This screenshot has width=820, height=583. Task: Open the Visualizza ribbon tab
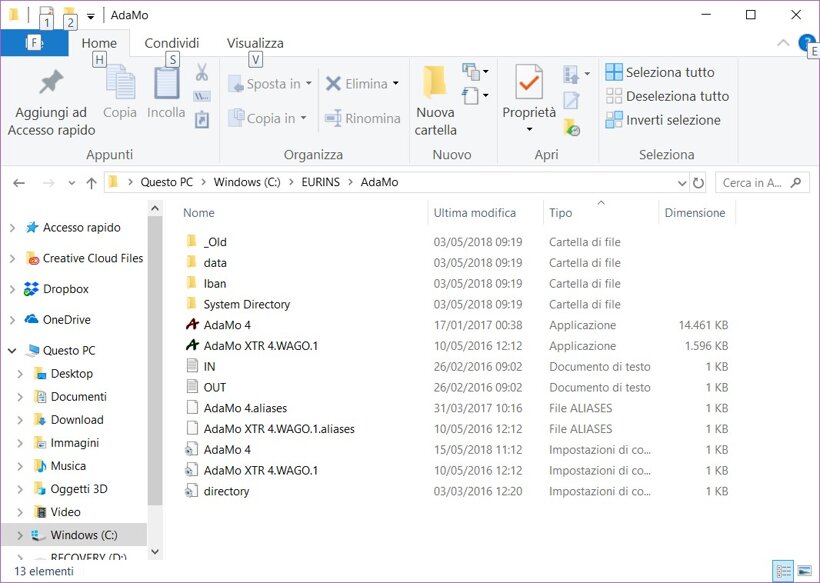point(255,43)
